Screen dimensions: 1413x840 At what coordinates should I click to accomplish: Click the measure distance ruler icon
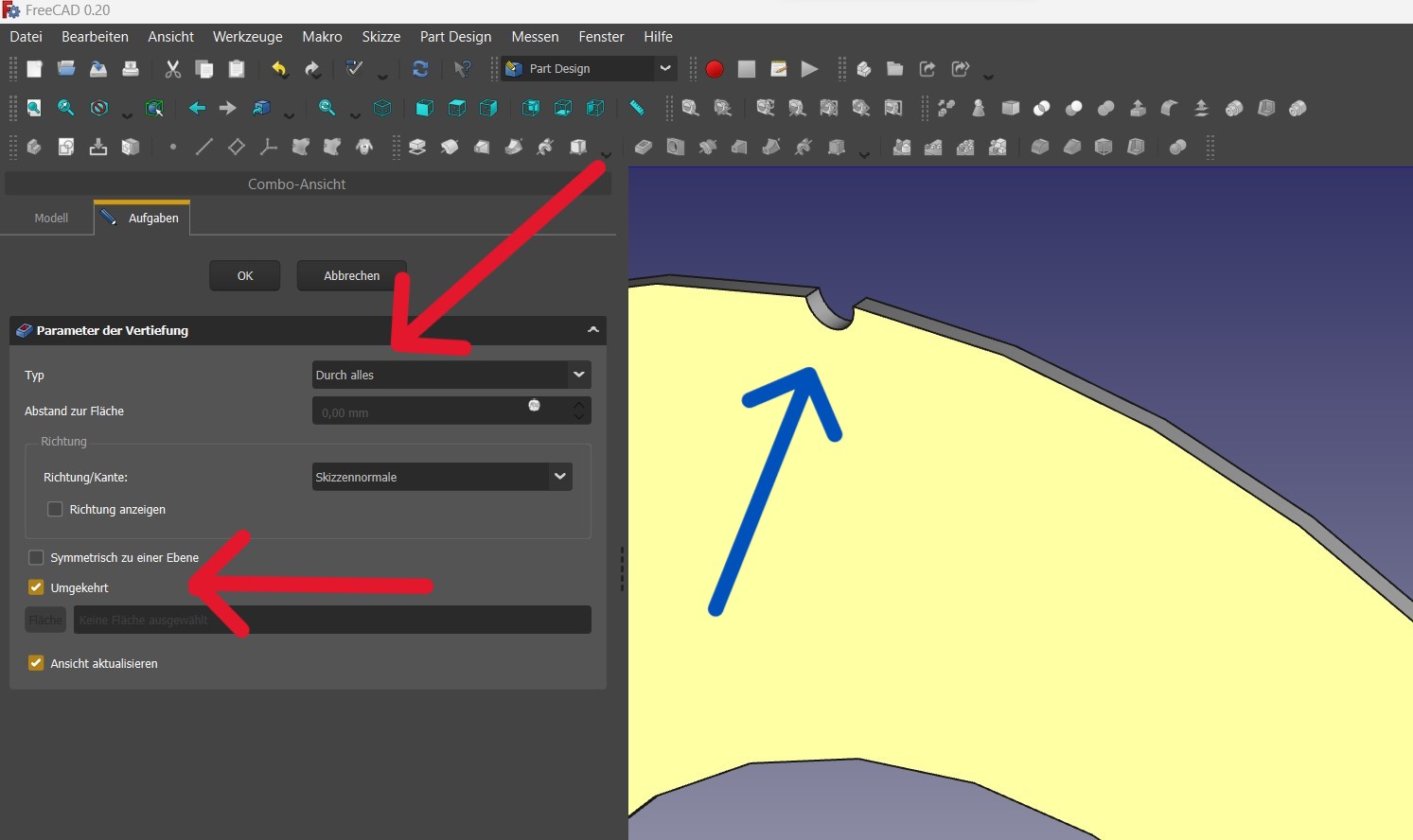[637, 108]
